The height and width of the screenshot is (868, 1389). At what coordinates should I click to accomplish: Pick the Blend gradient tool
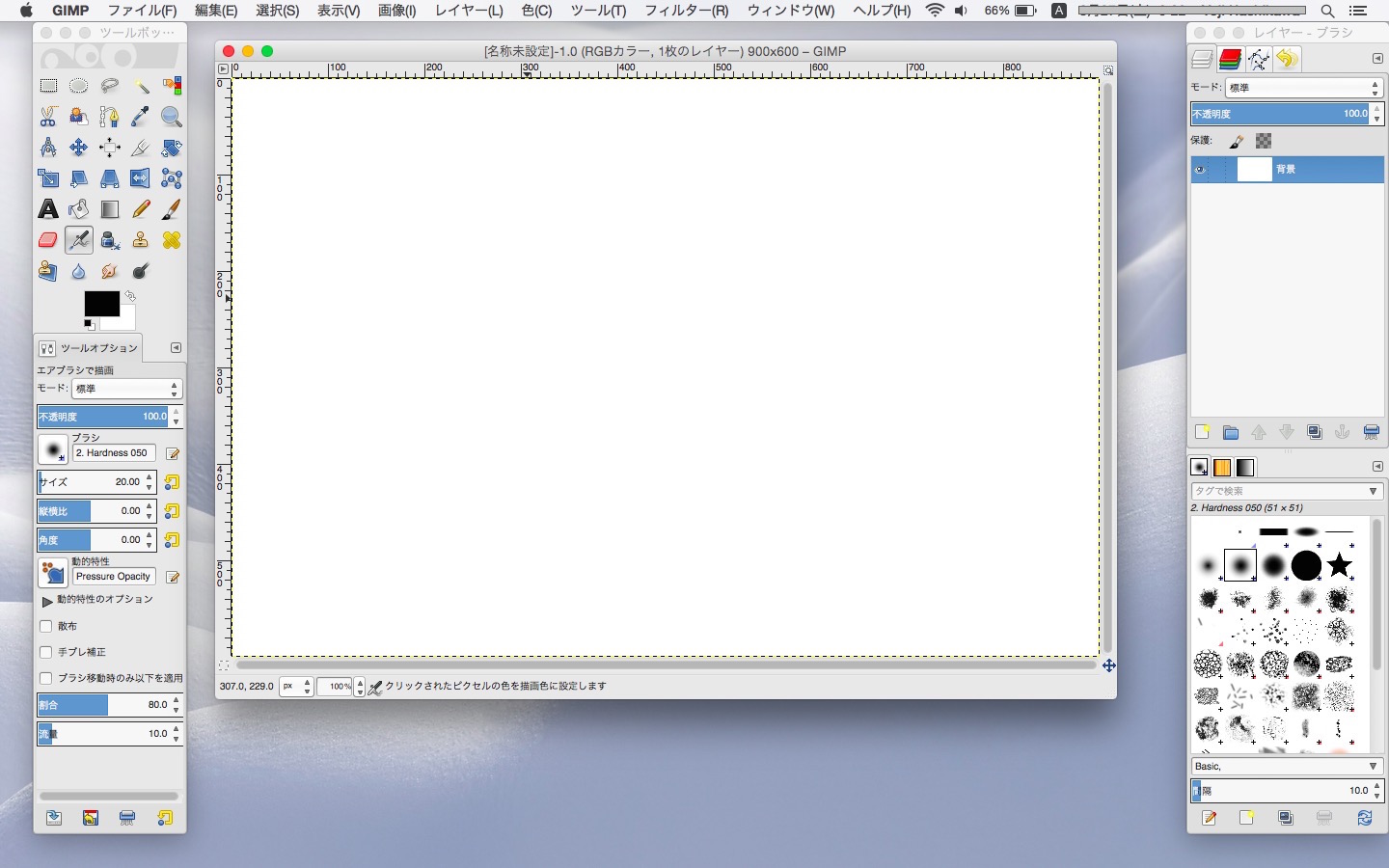pyautogui.click(x=110, y=209)
